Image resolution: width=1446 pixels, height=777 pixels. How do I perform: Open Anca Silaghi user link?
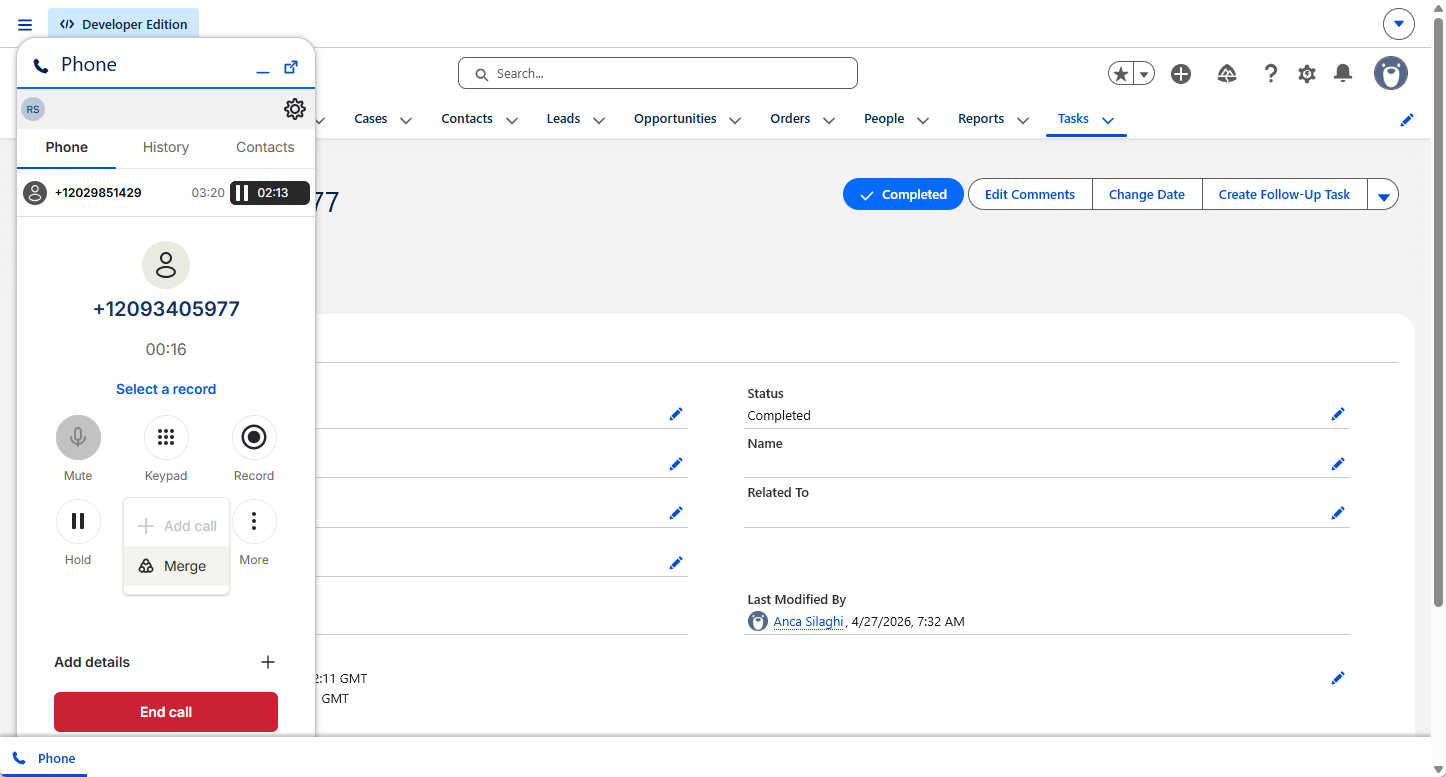pos(809,622)
